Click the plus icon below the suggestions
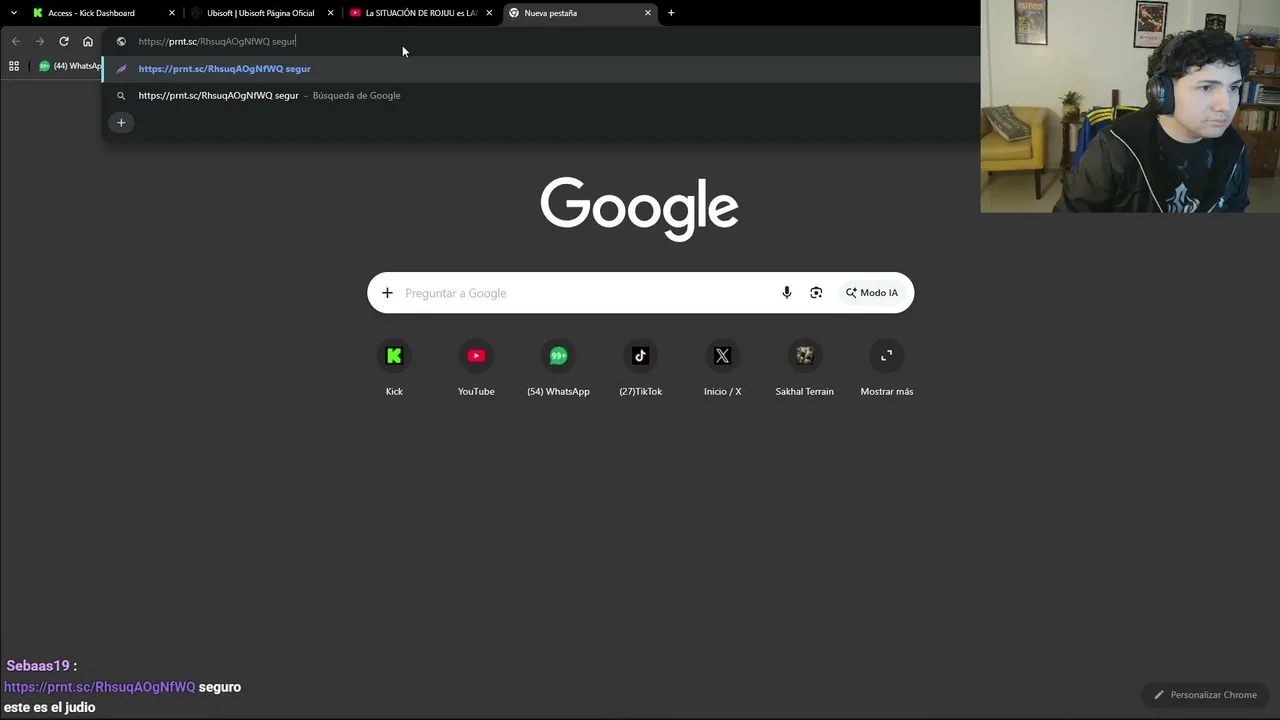The height and width of the screenshot is (720, 1280). pyautogui.click(x=121, y=123)
